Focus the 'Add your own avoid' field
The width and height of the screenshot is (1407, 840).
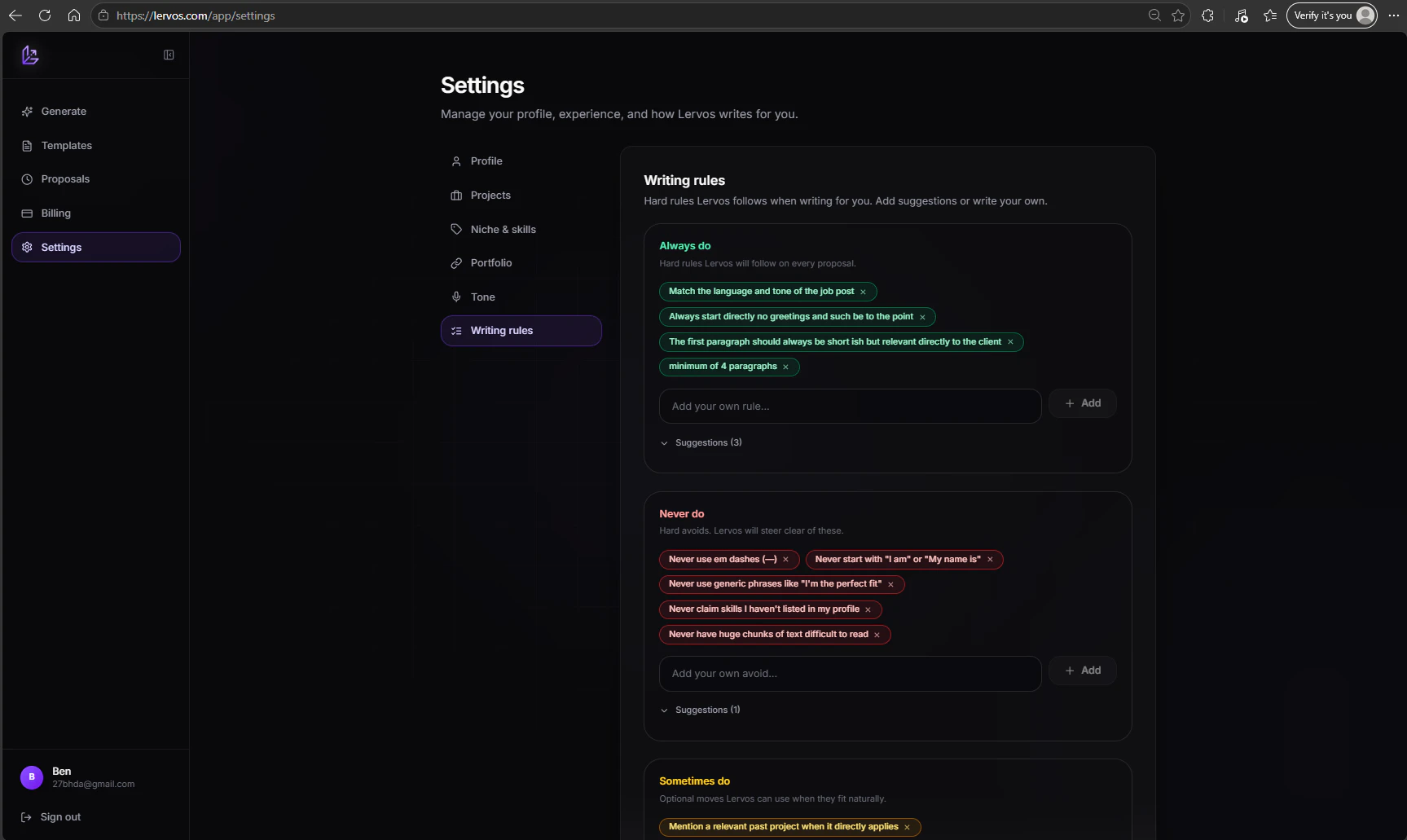[x=850, y=674]
